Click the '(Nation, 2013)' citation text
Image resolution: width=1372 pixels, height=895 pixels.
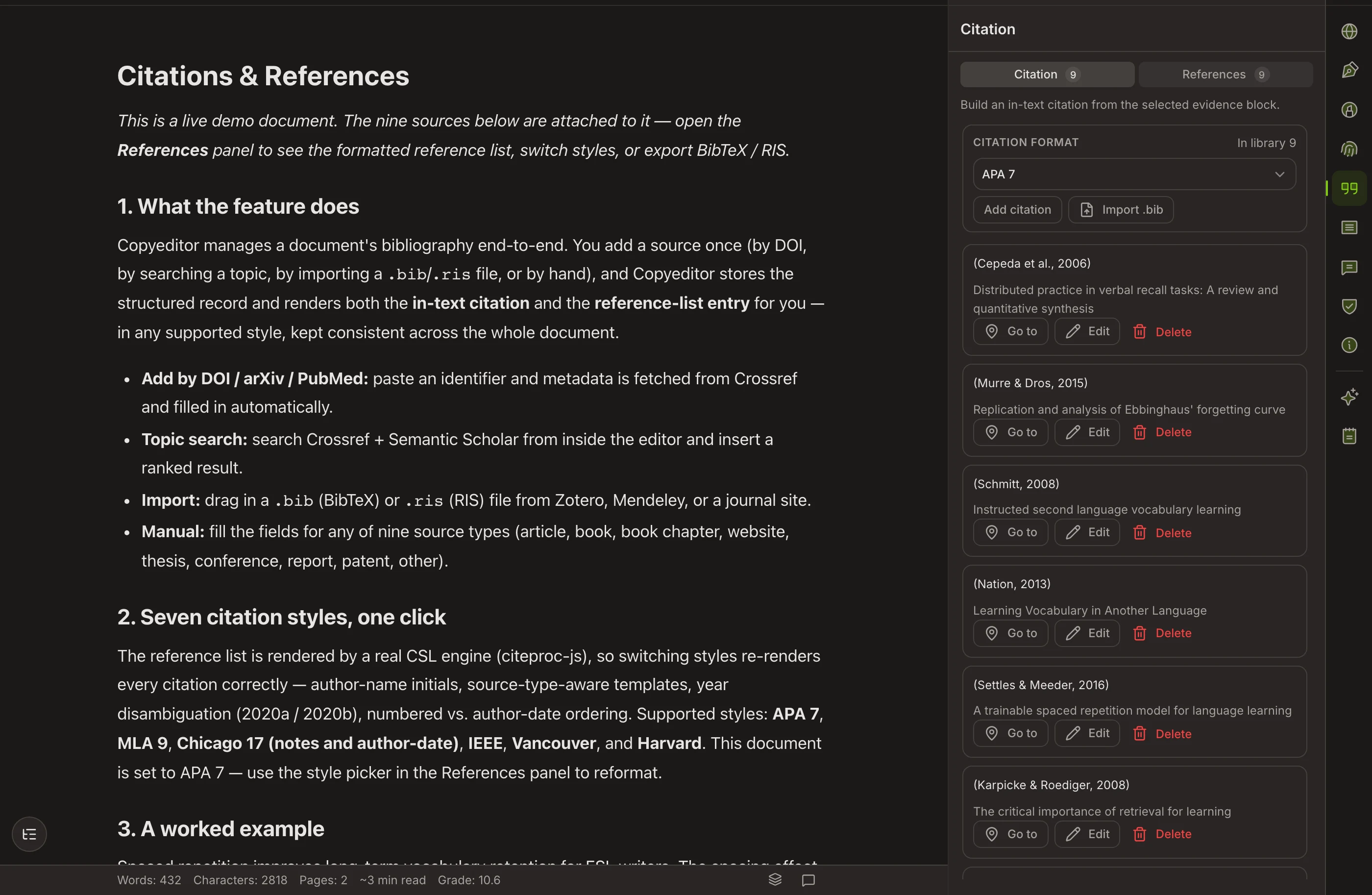1011,584
